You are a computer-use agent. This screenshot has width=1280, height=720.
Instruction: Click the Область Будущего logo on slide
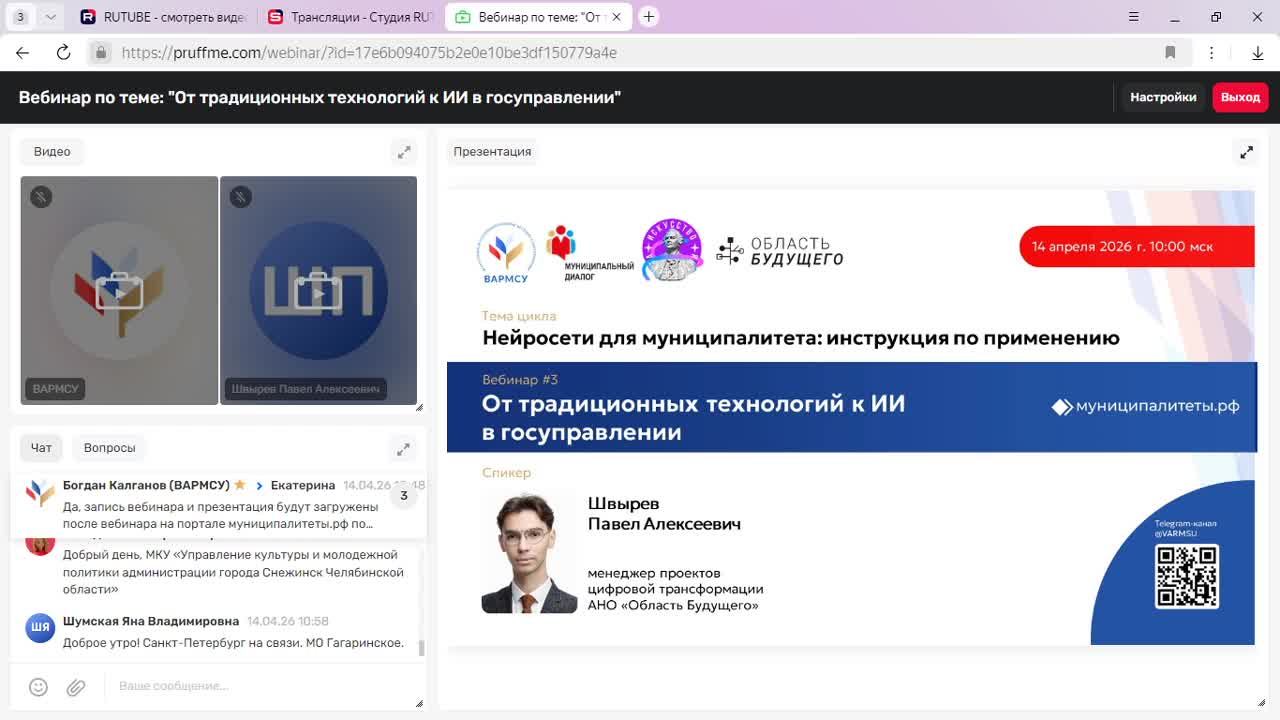click(780, 251)
